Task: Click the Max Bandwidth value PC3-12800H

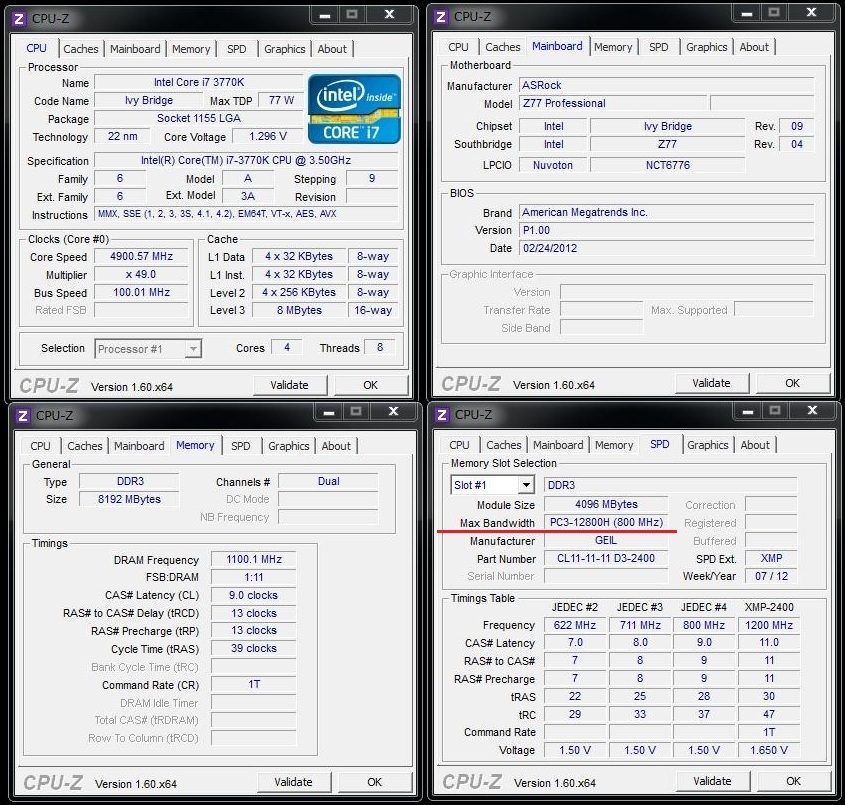Action: pos(606,522)
